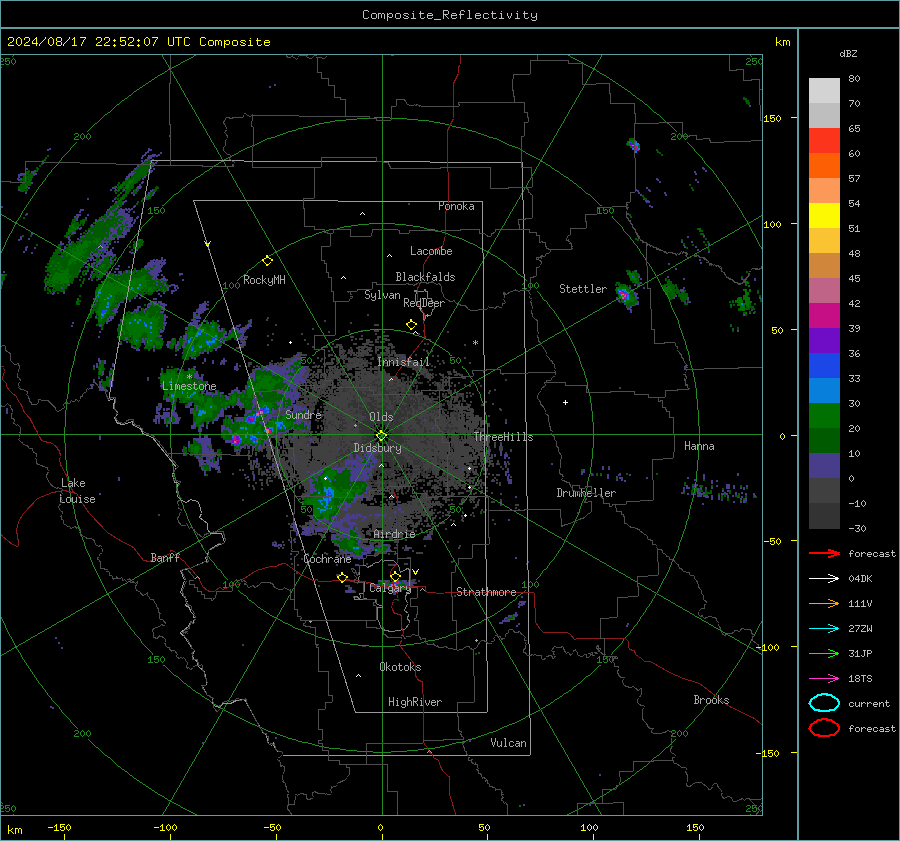Click the yellow 51-54 dBZ color swatch
This screenshot has height=841, width=900.
point(824,216)
